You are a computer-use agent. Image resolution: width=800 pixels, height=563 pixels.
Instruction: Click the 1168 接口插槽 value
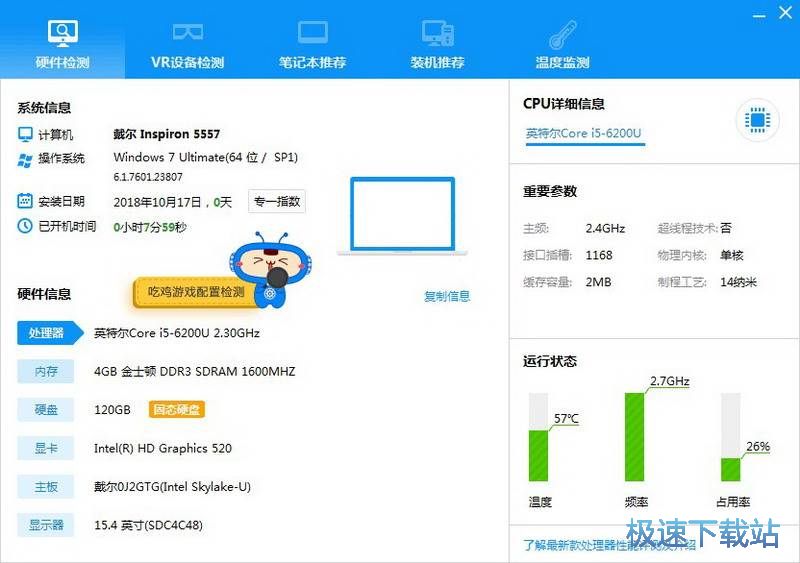click(599, 255)
